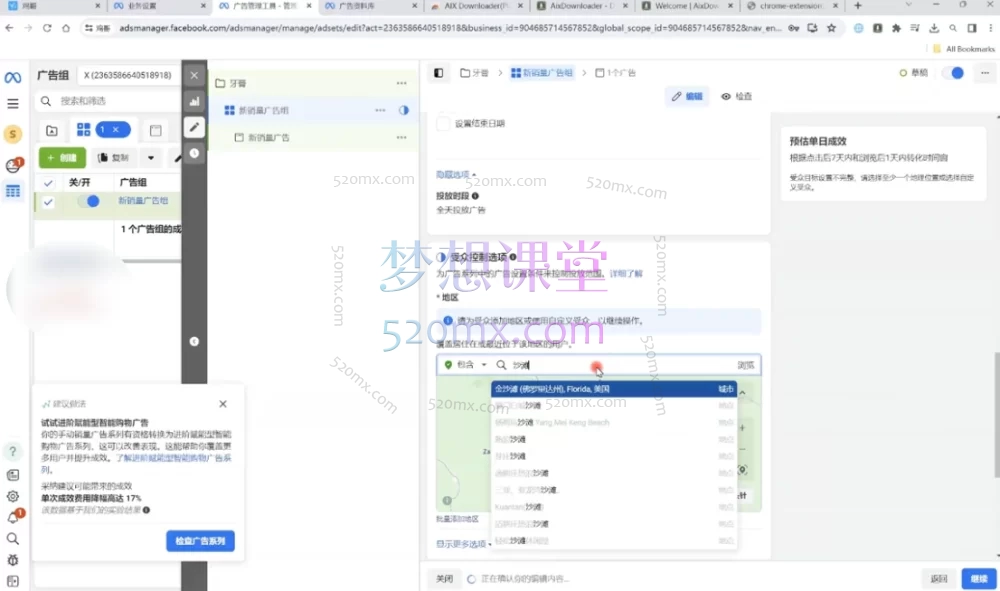Viewport: 1000px width, 591px height.
Task: Open the notifications icon with red badge
Action: [13, 162]
